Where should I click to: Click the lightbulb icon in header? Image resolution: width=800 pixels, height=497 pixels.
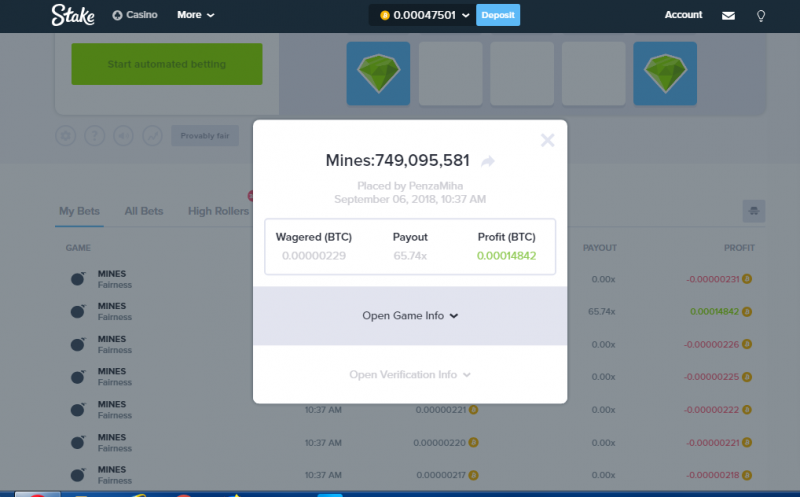(x=761, y=16)
